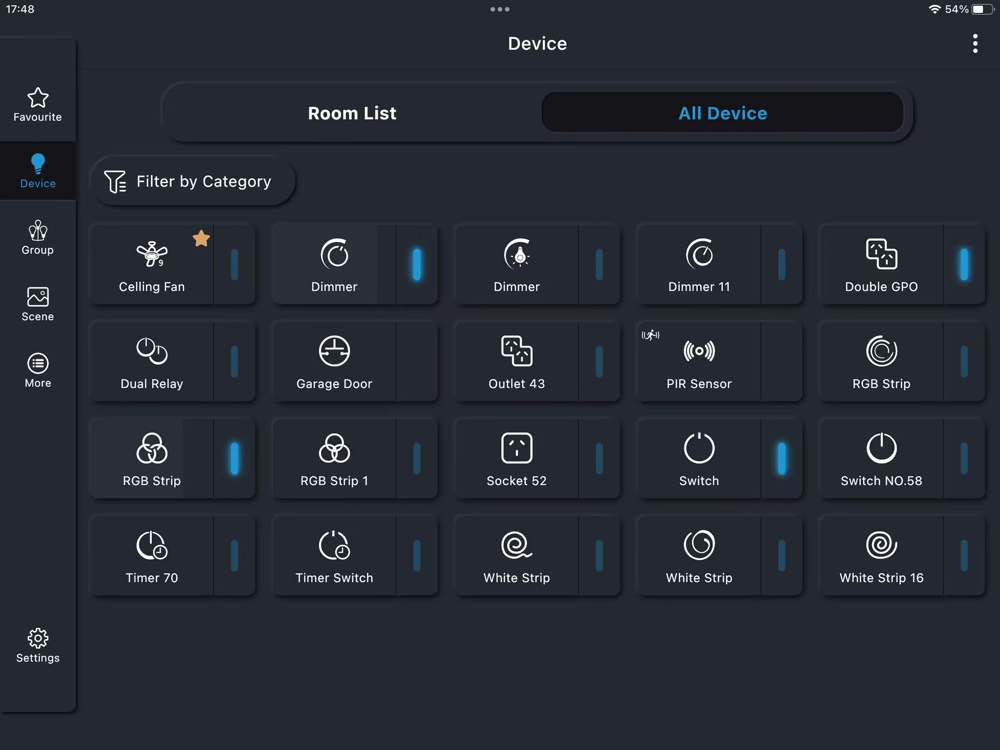
Task: Open the Outlet 43 device icon
Action: (x=517, y=351)
